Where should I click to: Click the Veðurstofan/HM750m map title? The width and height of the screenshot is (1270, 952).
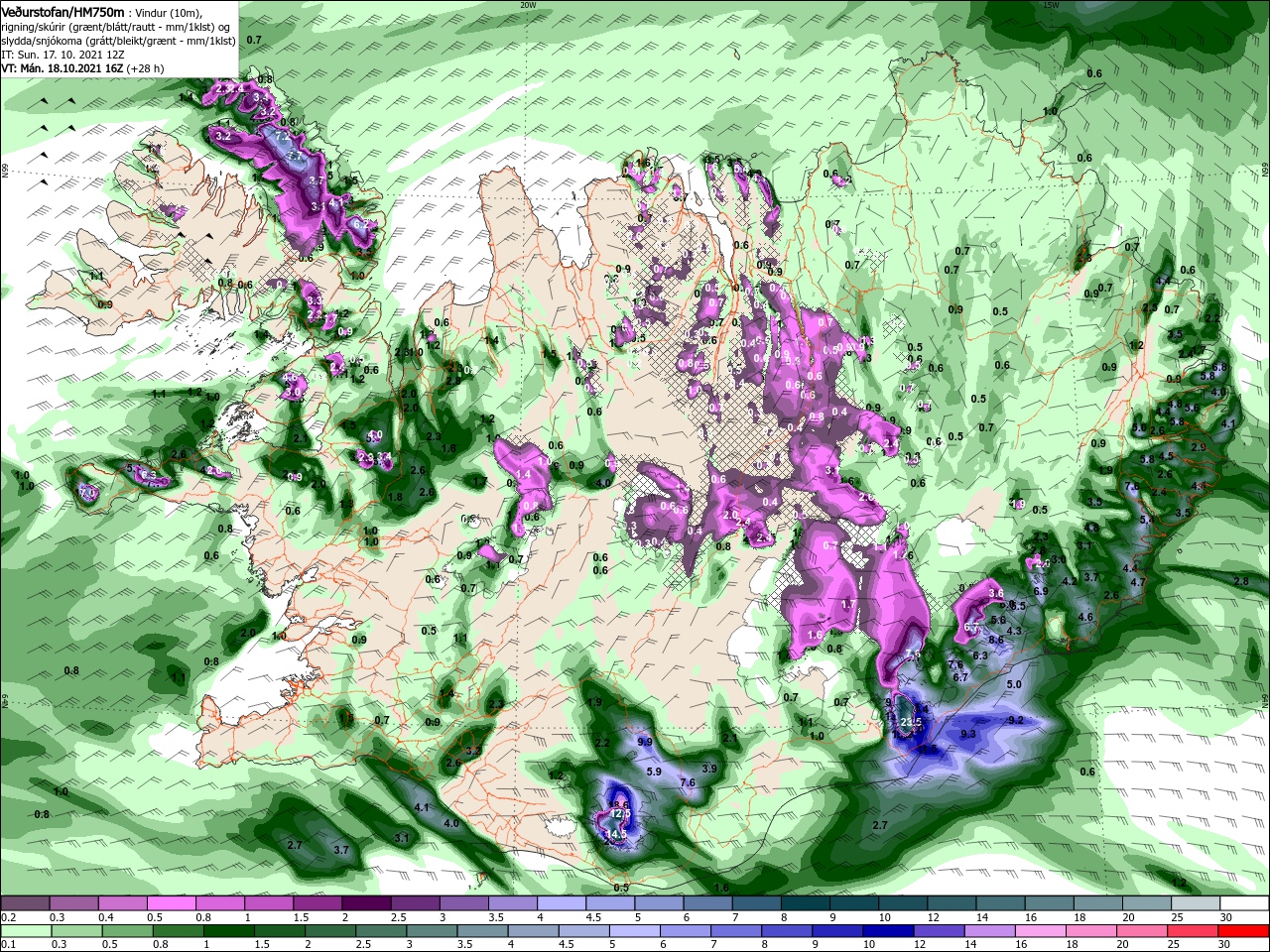tap(63, 11)
